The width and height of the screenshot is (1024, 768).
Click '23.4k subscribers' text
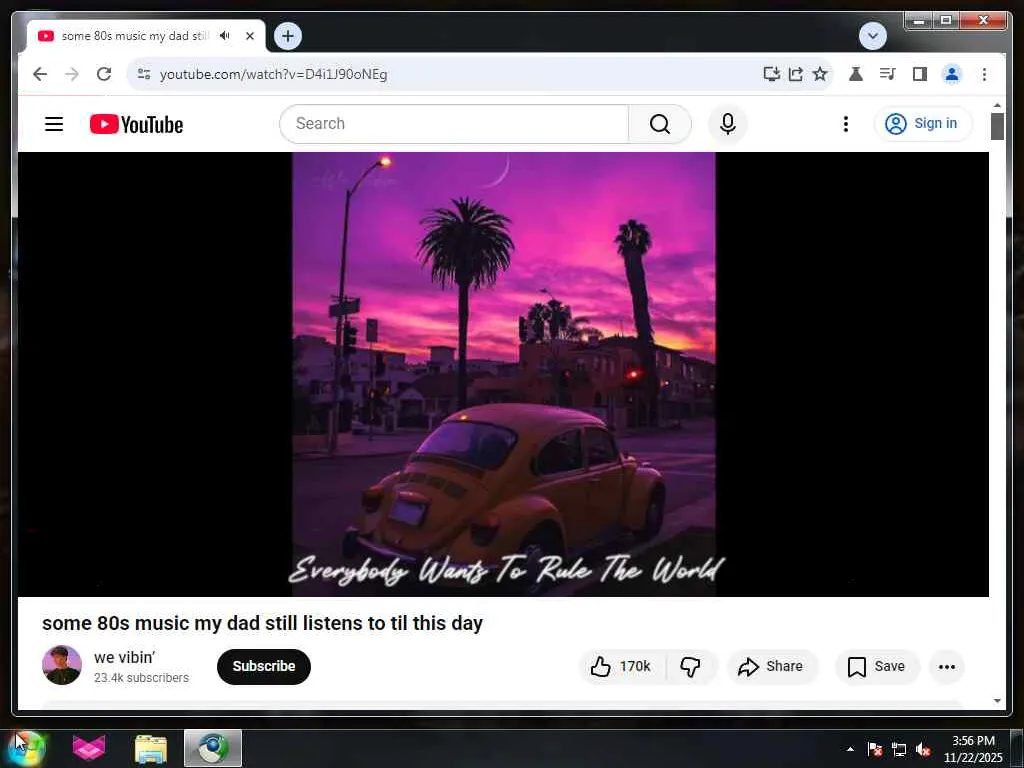(141, 678)
